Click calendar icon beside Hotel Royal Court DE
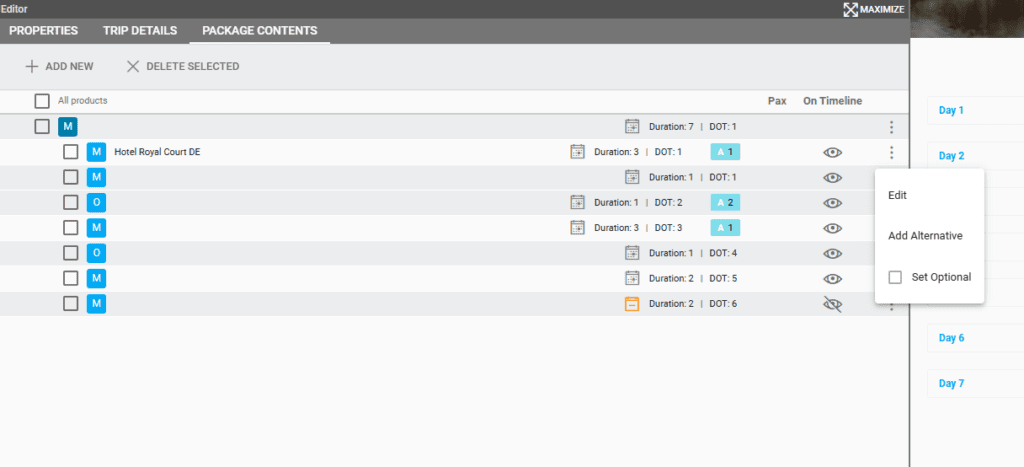The image size is (1024, 467). pos(577,152)
